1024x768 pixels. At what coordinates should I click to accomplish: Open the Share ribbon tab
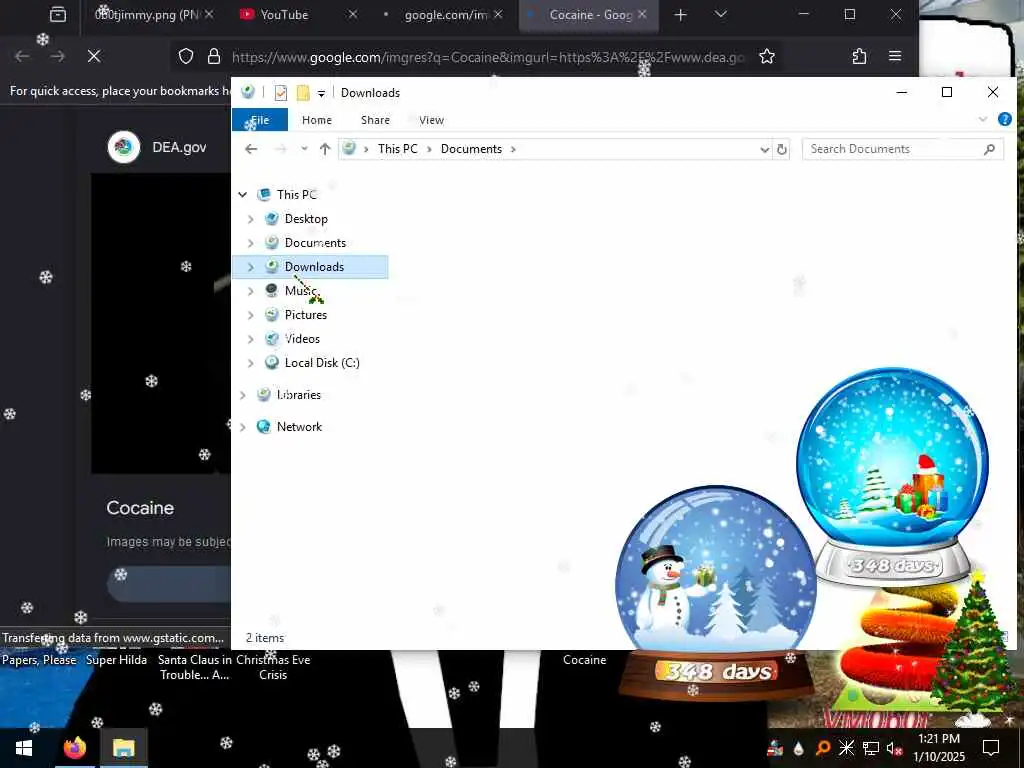[375, 120]
